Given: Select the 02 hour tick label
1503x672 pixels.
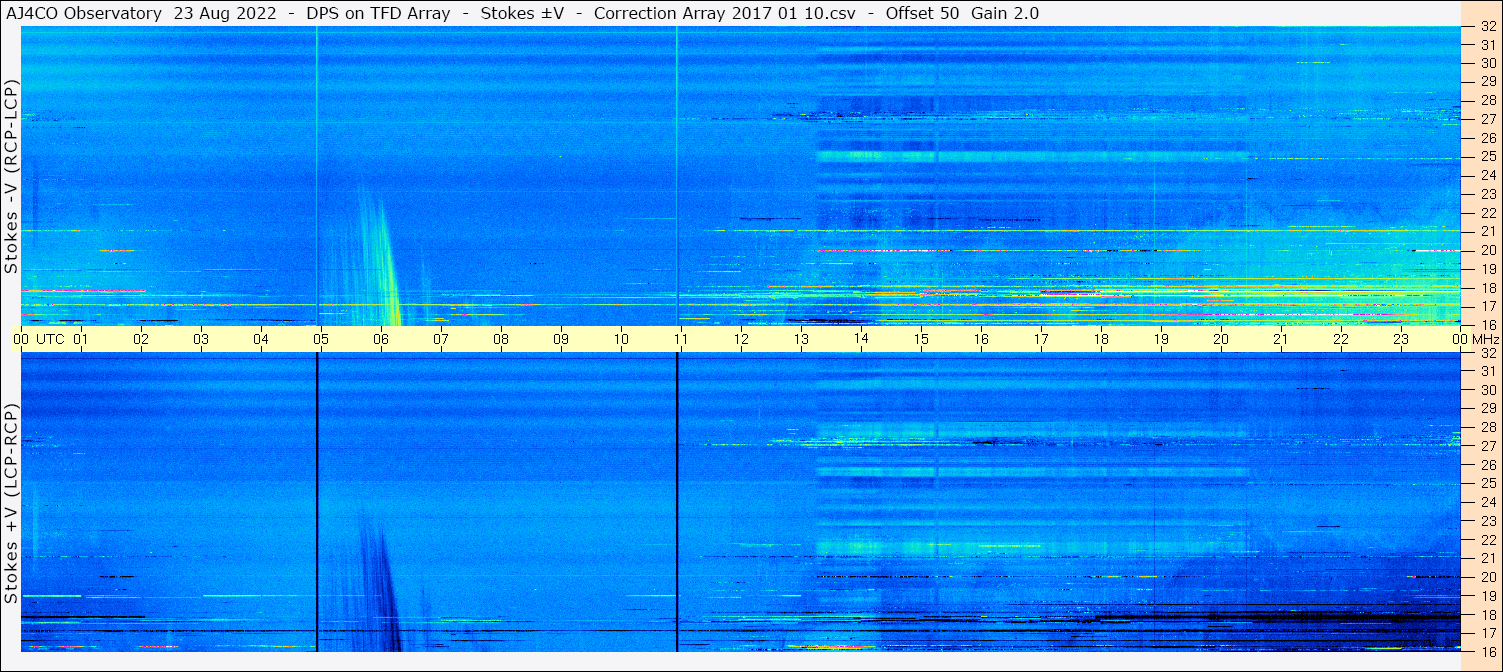Looking at the screenshot, I should point(141,339).
